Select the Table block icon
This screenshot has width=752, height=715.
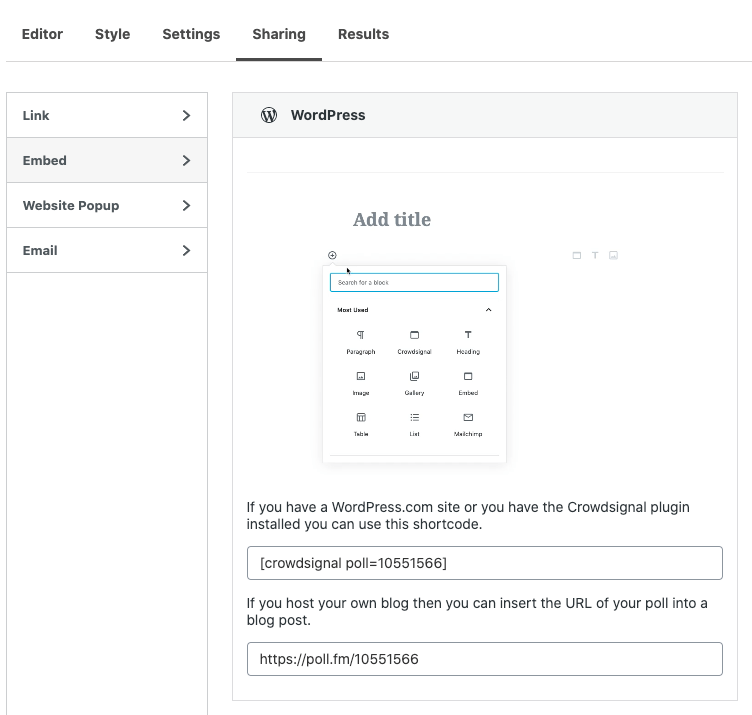point(361,418)
